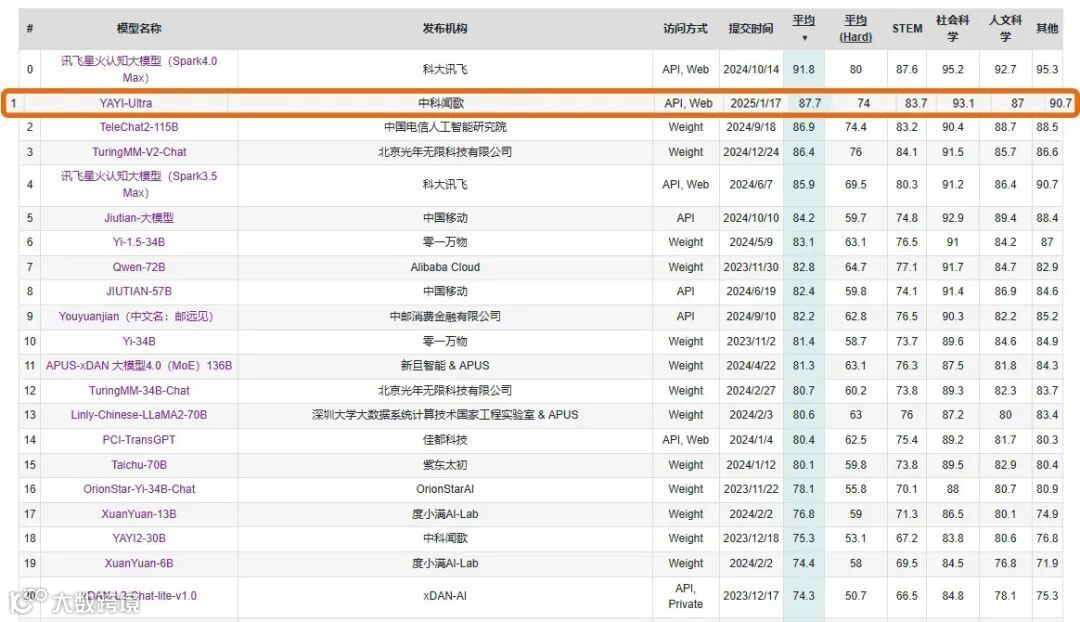The image size is (1080, 622).
Task: Select 2024/10/14 submission date cell
Action: click(751, 69)
